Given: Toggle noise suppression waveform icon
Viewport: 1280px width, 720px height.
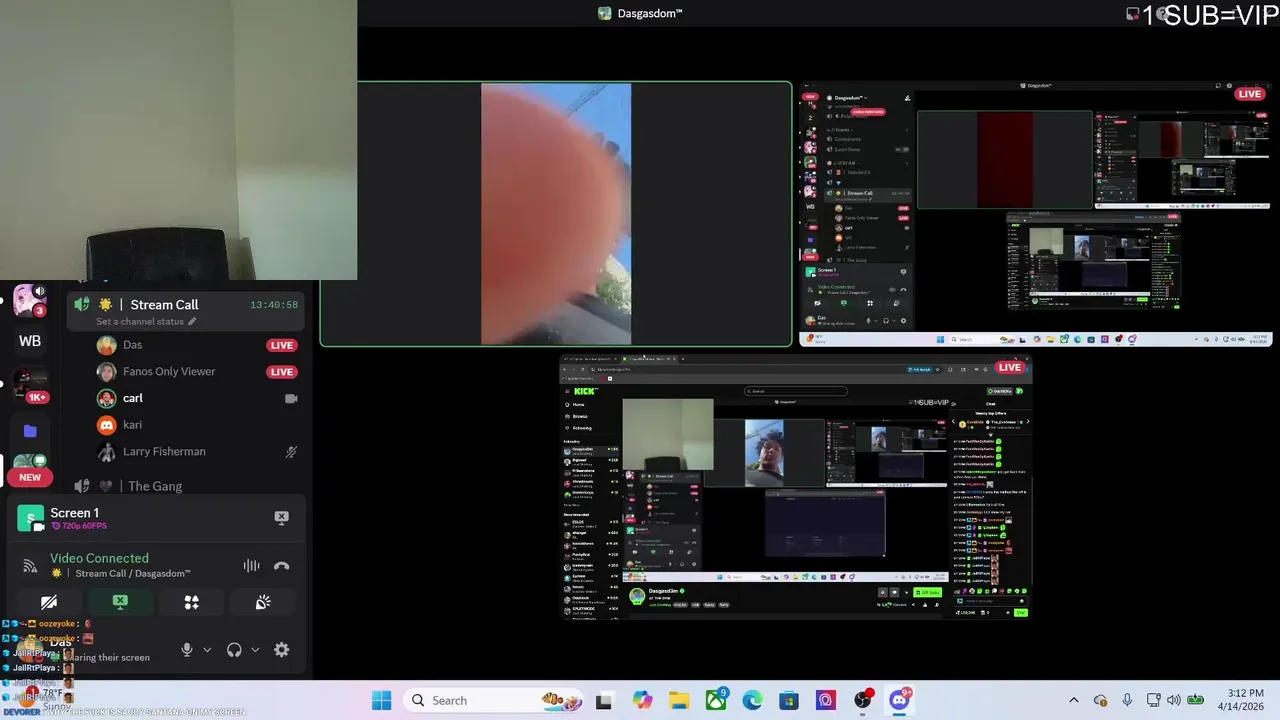Looking at the screenshot, I should click(251, 566).
